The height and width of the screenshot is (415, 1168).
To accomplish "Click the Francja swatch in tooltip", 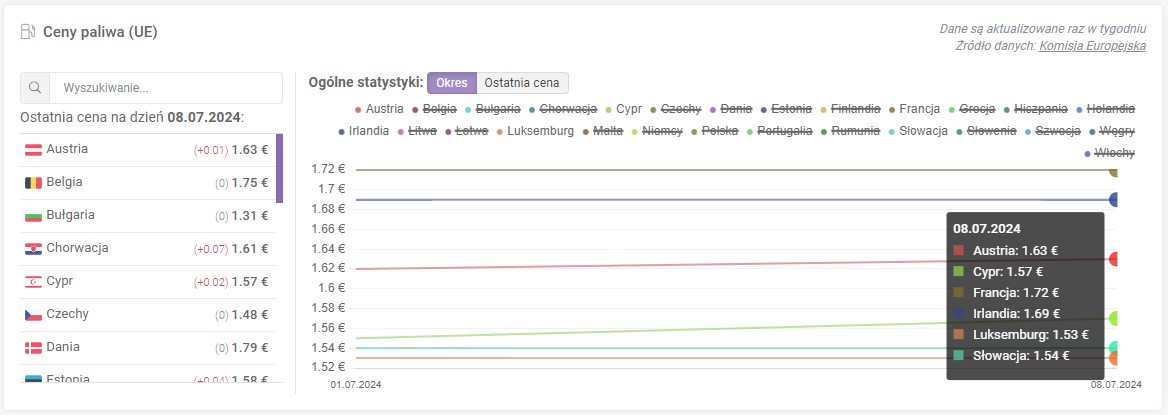I will point(959,293).
